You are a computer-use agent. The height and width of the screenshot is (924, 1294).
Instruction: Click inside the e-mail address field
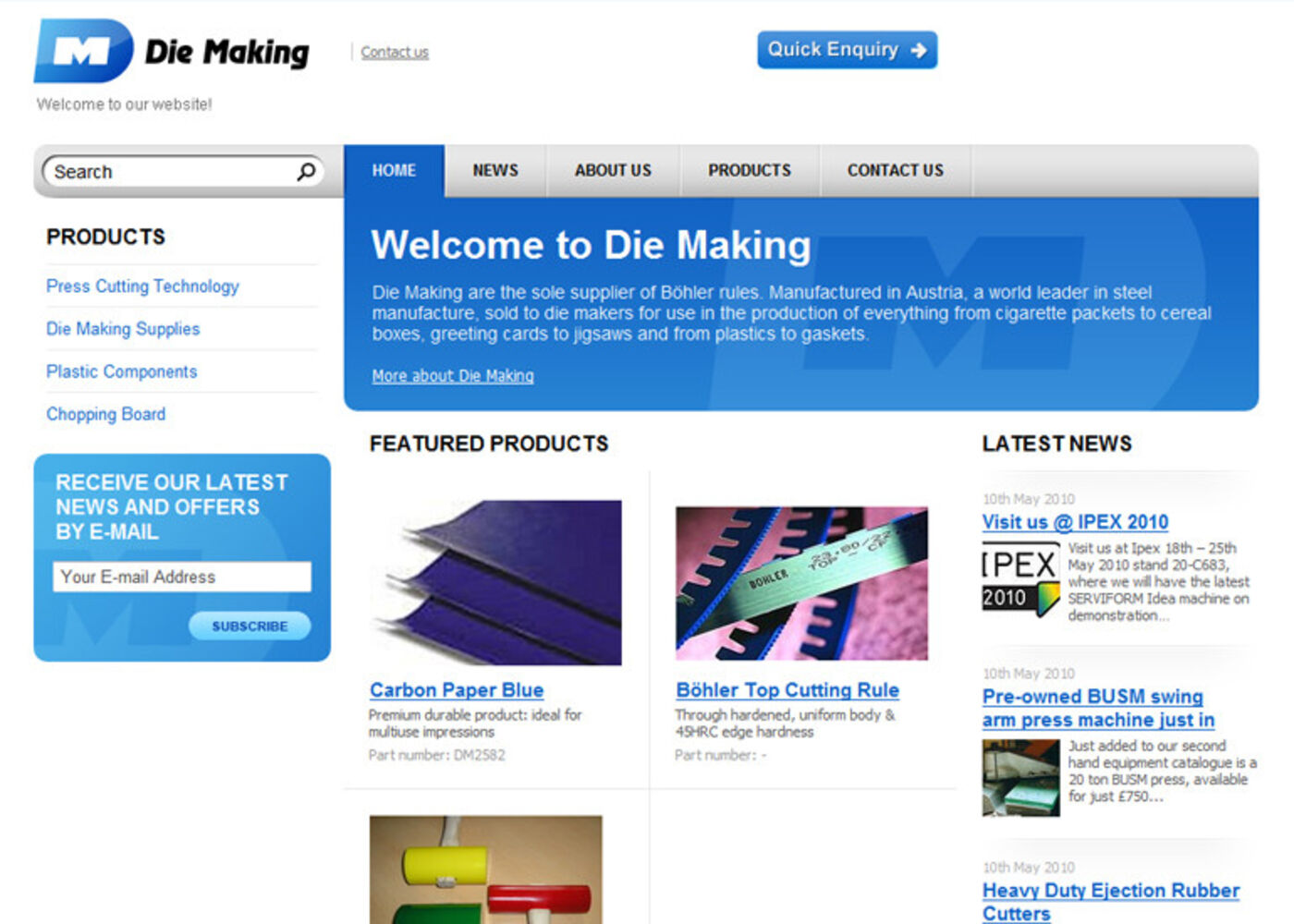click(181, 577)
